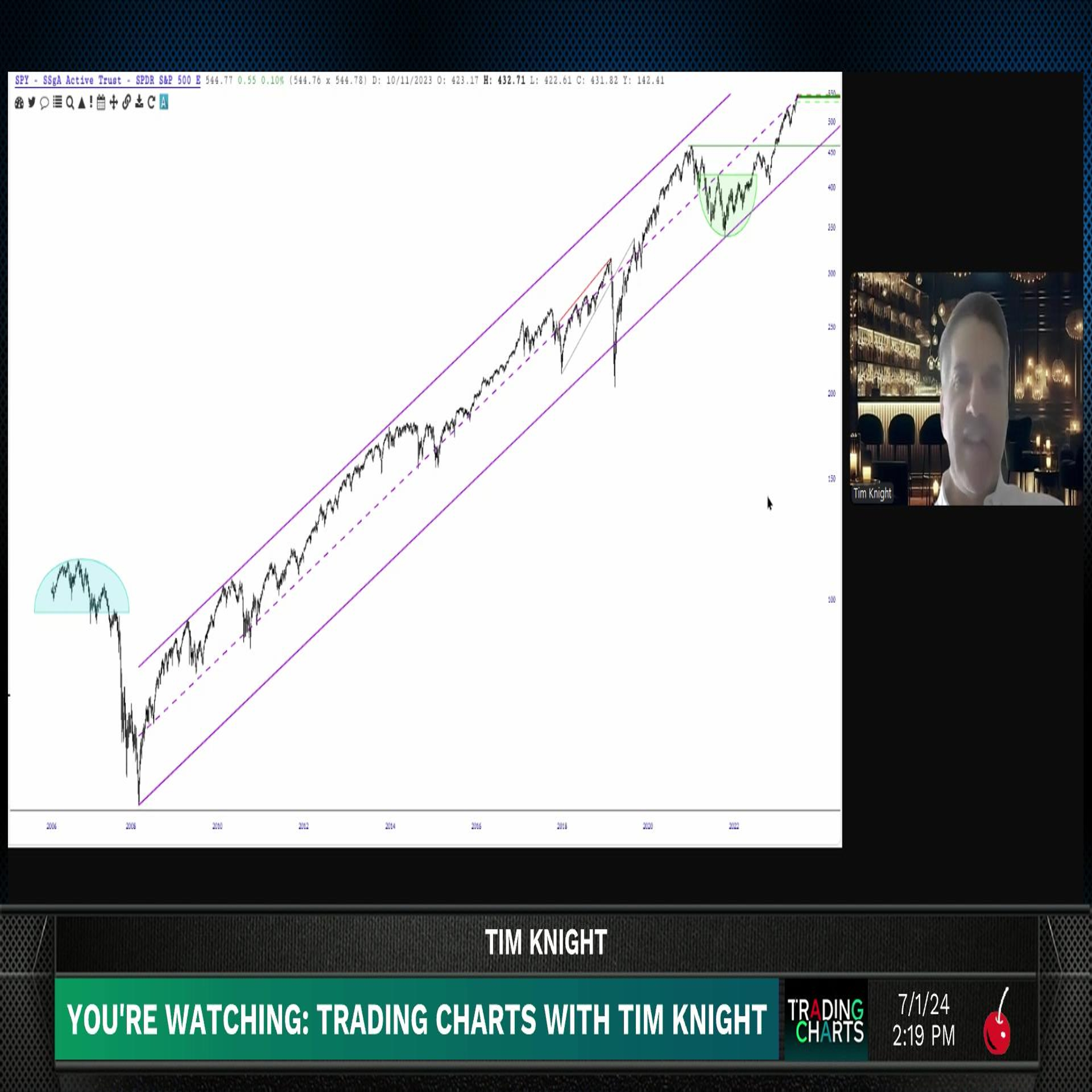Click the low value L: 422.61
This screenshot has width=1092, height=1092.
[x=550, y=80]
